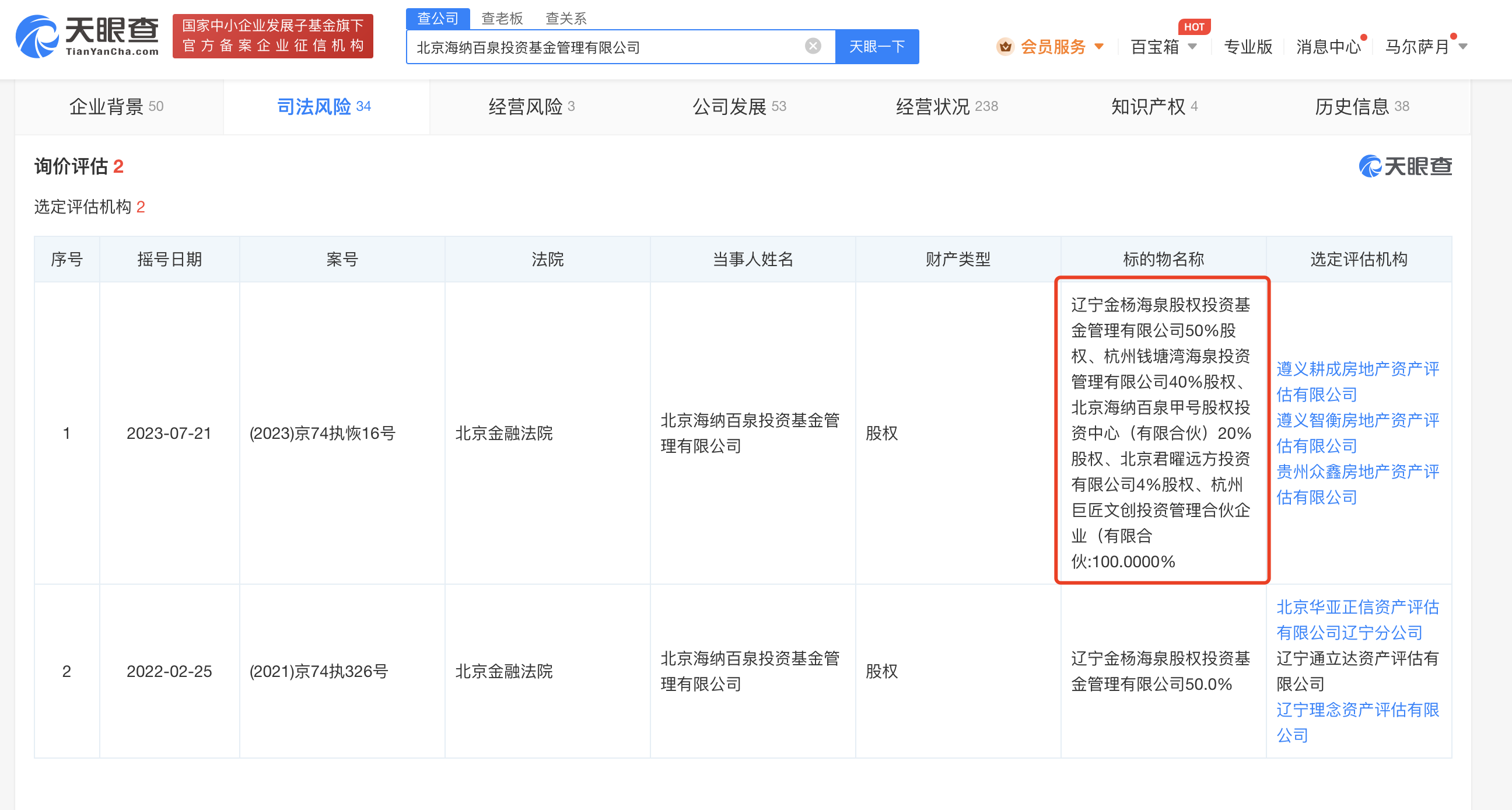Switch to the 查老板 search tab
The height and width of the screenshot is (810, 1512).
tap(501, 19)
